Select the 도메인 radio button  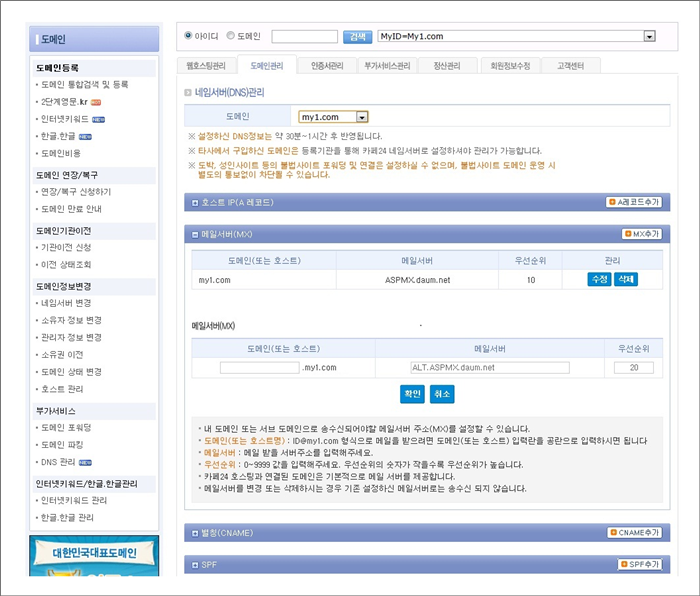pos(232,36)
